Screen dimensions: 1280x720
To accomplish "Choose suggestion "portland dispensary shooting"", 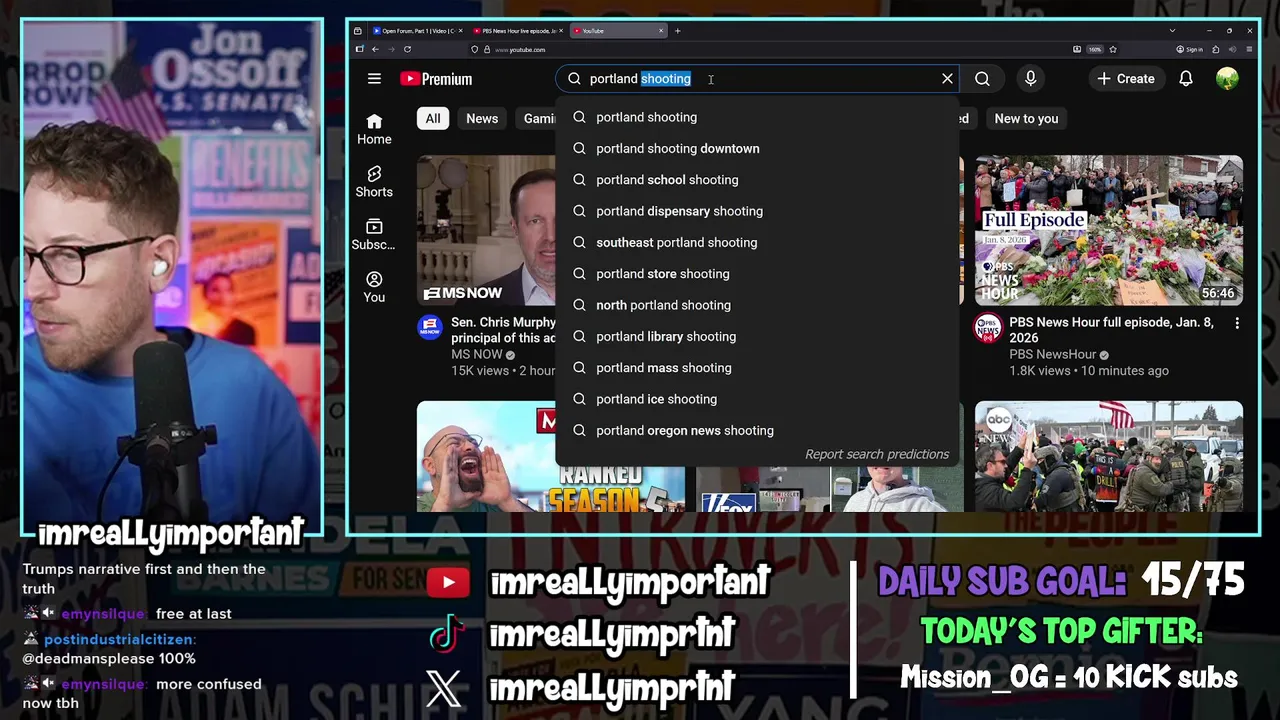I will point(757,211).
